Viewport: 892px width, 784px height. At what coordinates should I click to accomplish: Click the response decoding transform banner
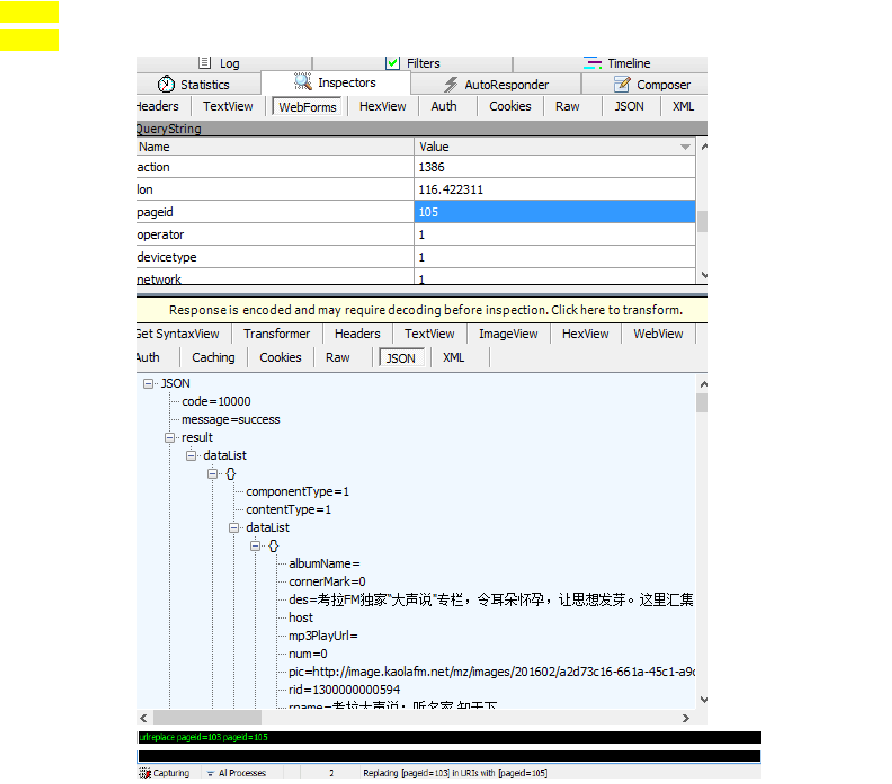pos(423,310)
